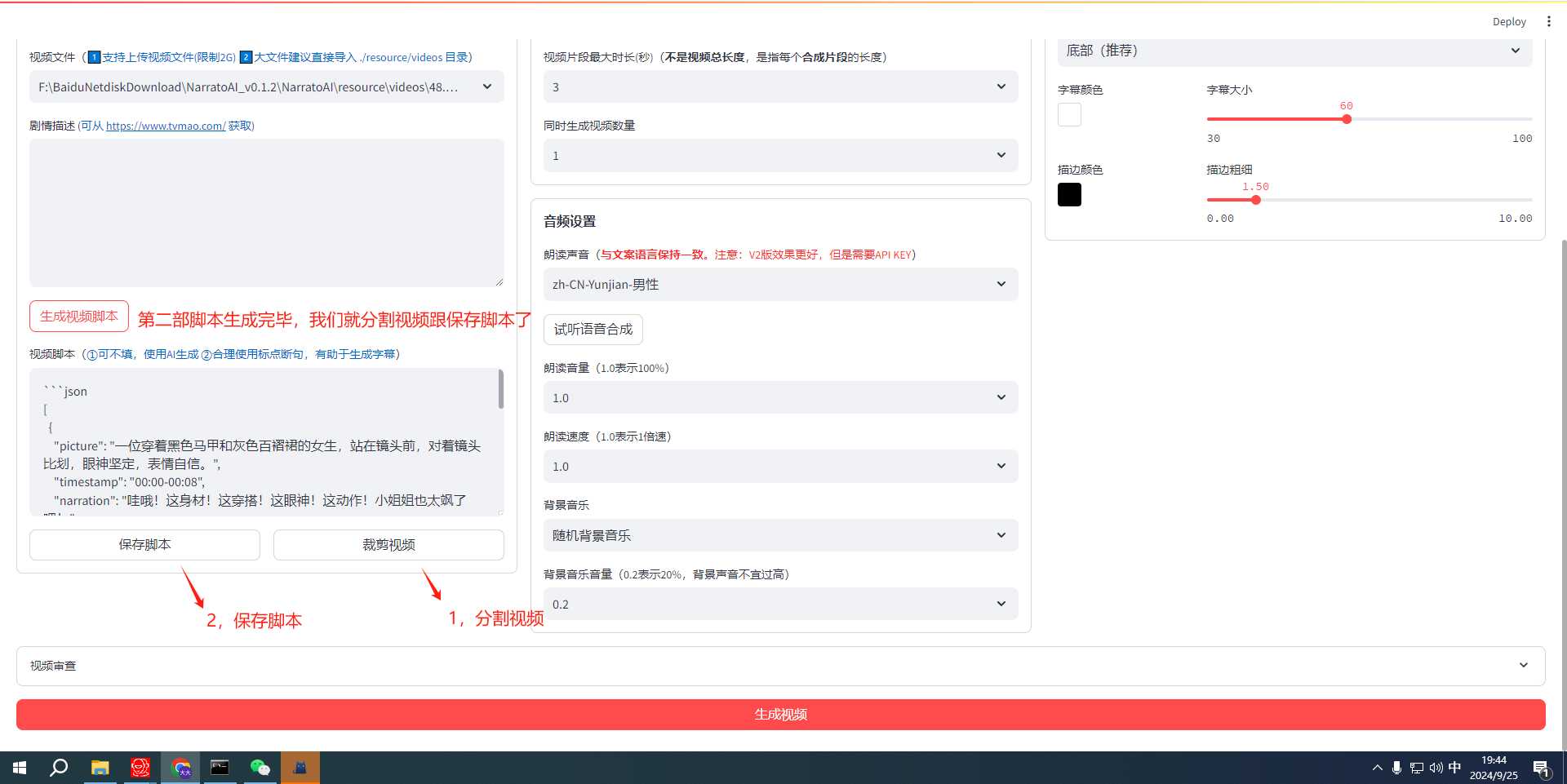Click the 生成视频脚本 button

tap(79, 316)
